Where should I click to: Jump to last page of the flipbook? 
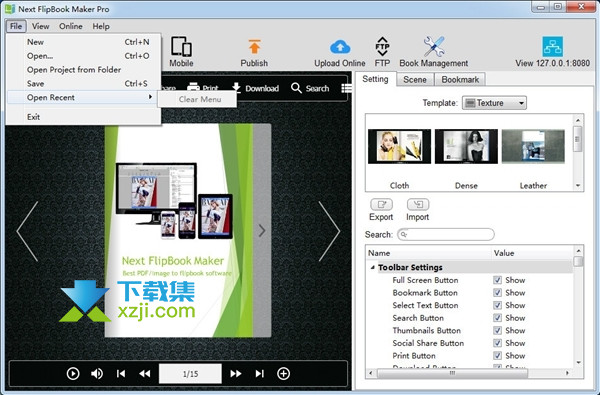click(x=259, y=374)
